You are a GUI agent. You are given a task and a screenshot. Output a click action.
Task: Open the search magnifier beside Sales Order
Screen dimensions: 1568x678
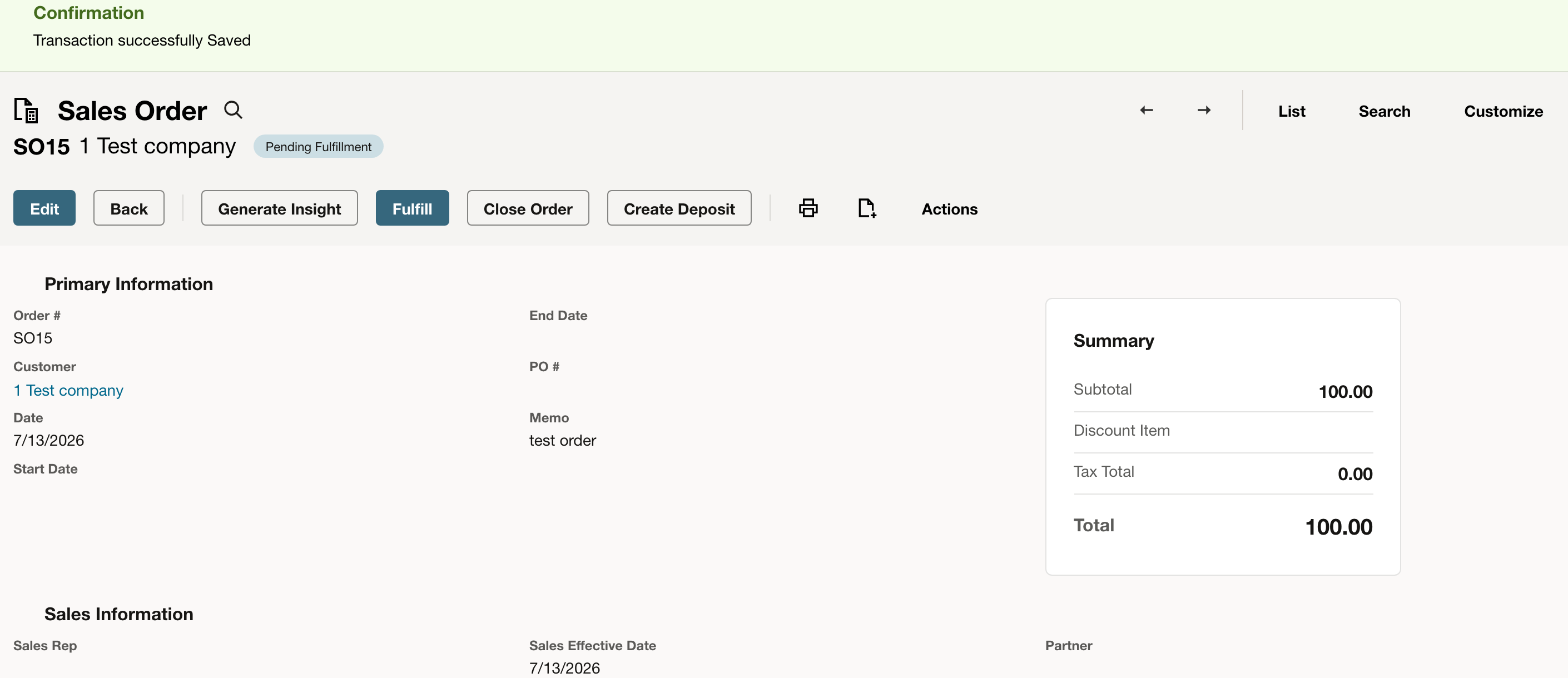point(233,110)
